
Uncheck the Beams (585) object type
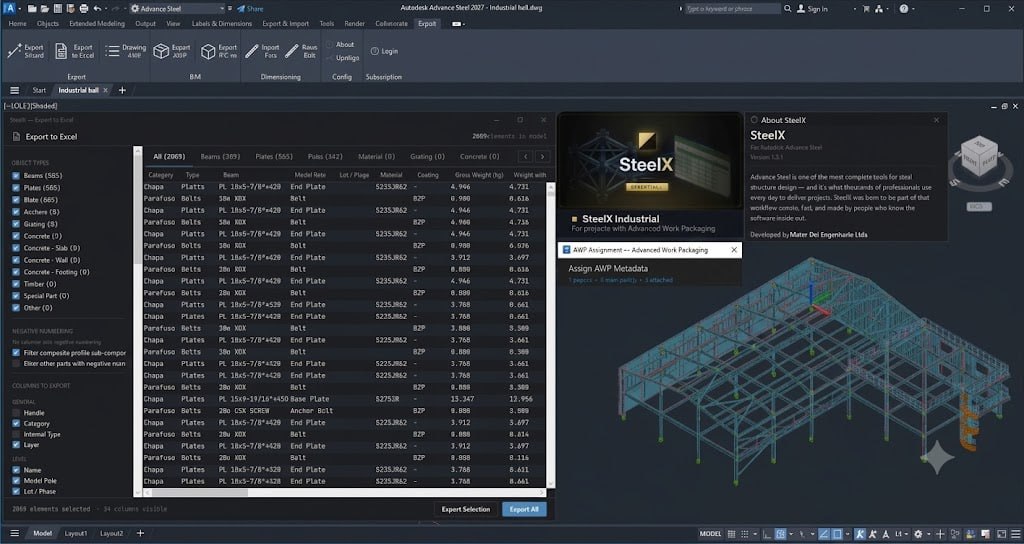tap(16, 176)
